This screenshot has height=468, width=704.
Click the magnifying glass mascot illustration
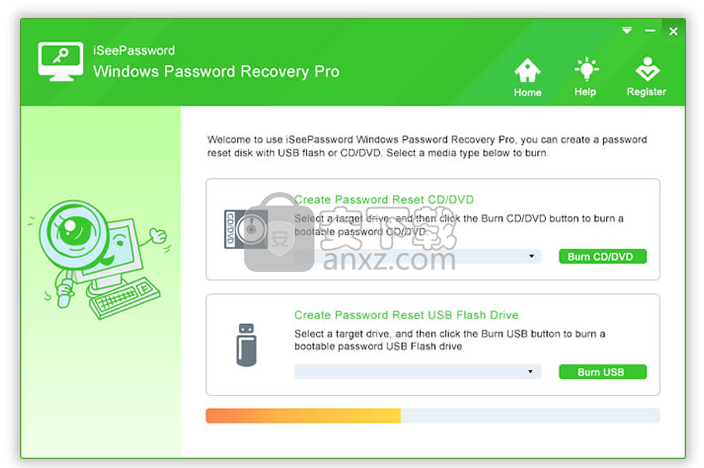(100, 260)
